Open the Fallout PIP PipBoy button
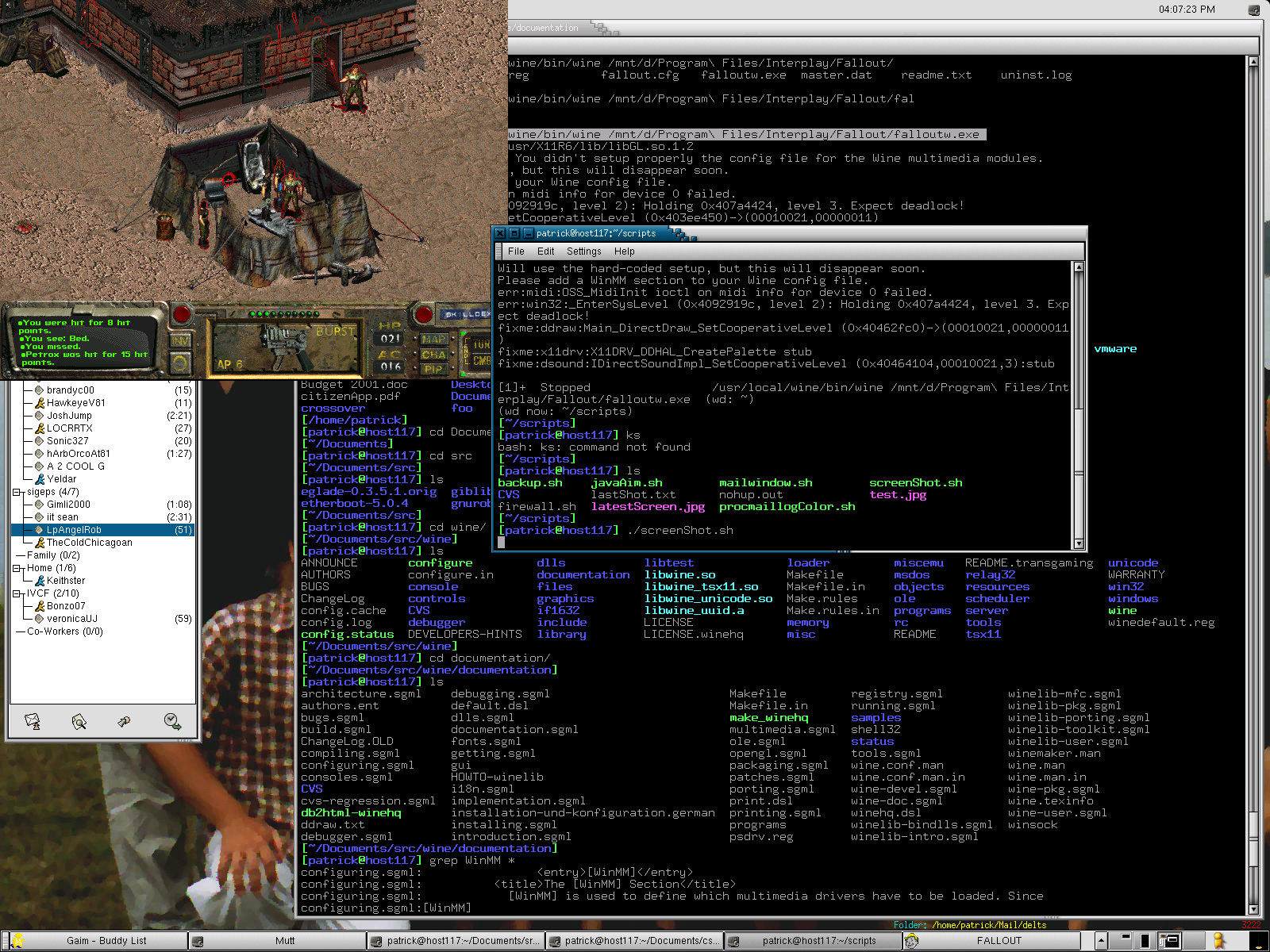Viewport: 1270px width, 952px height. 433,369
